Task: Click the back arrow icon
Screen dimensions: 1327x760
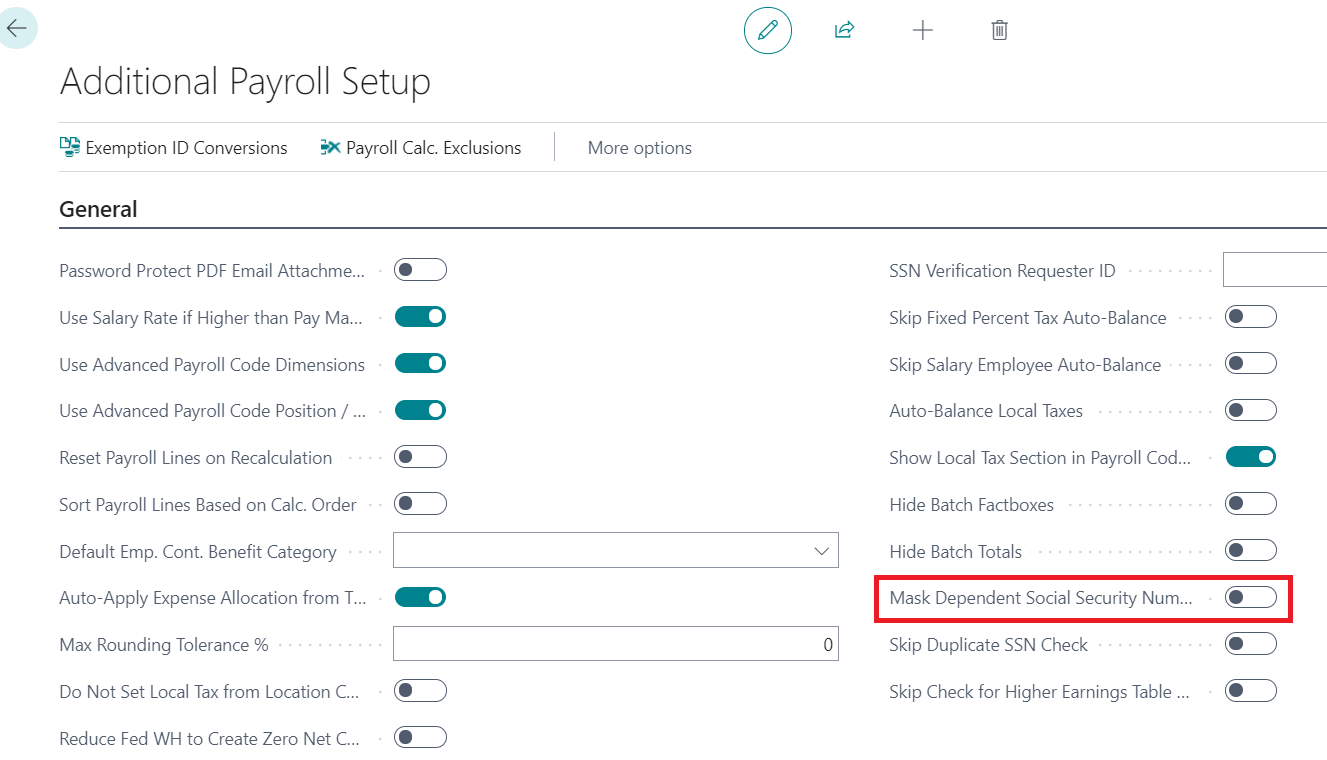Action: (x=17, y=28)
